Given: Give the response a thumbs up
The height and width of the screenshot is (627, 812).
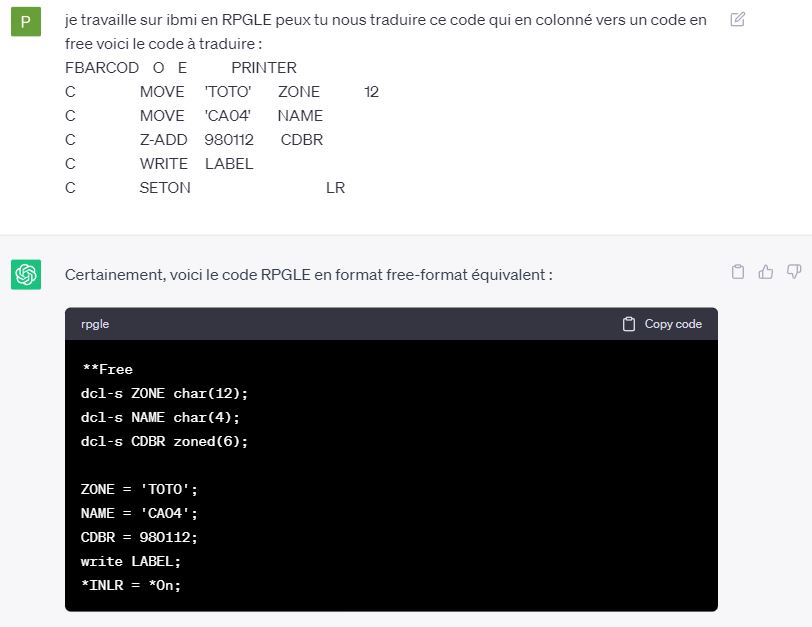Looking at the screenshot, I should click(x=765, y=272).
